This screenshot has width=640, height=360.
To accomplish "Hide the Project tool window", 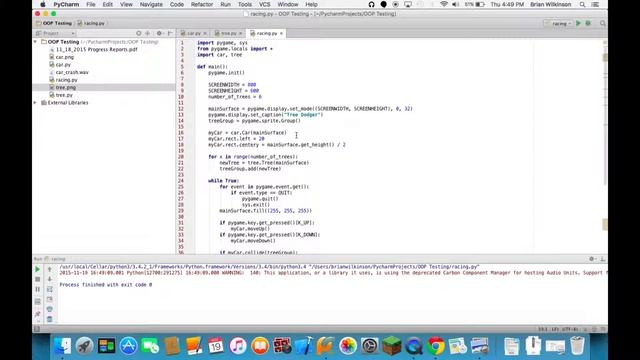I will point(170,33).
